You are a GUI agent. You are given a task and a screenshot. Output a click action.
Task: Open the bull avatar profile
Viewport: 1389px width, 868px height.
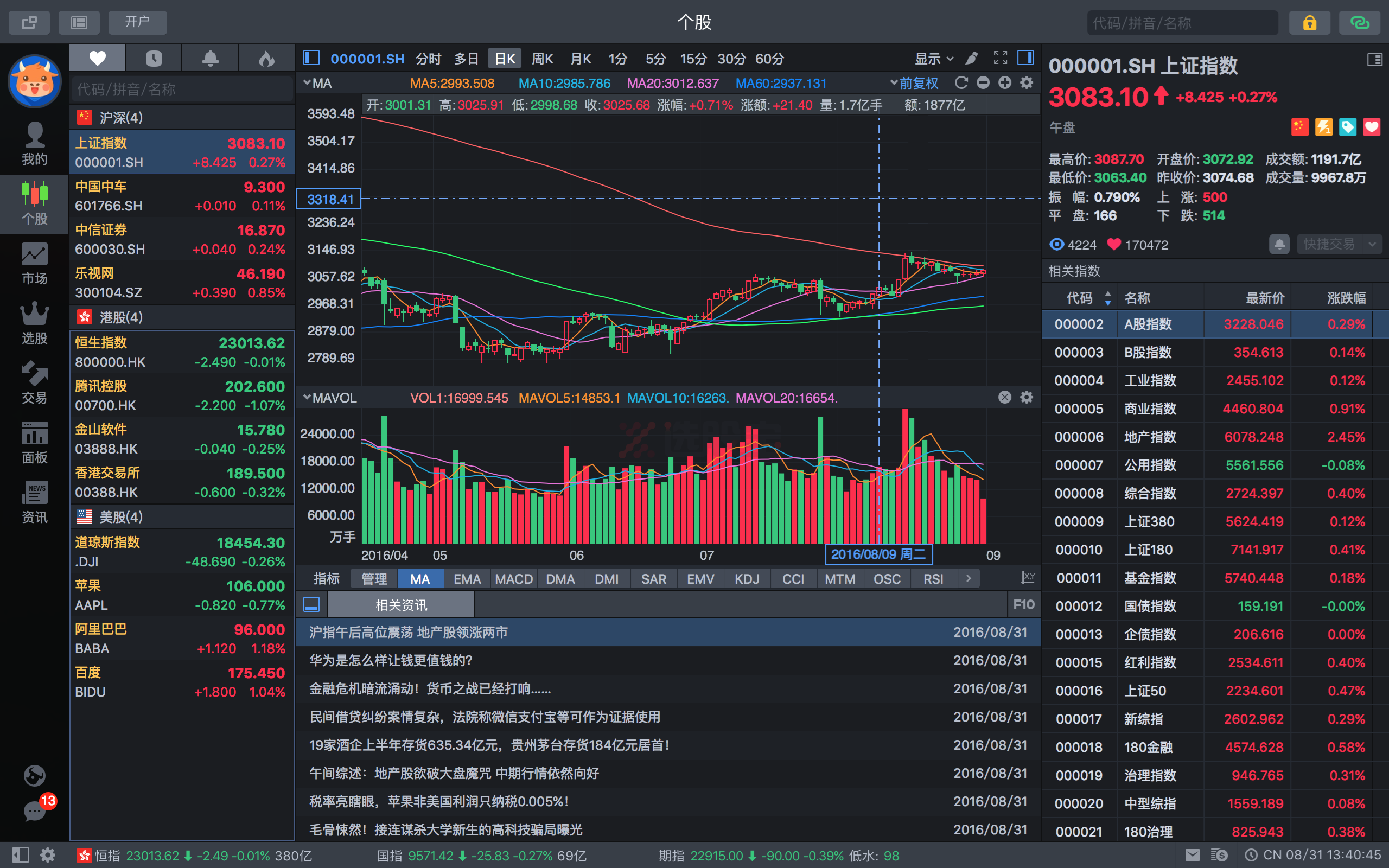[x=34, y=81]
